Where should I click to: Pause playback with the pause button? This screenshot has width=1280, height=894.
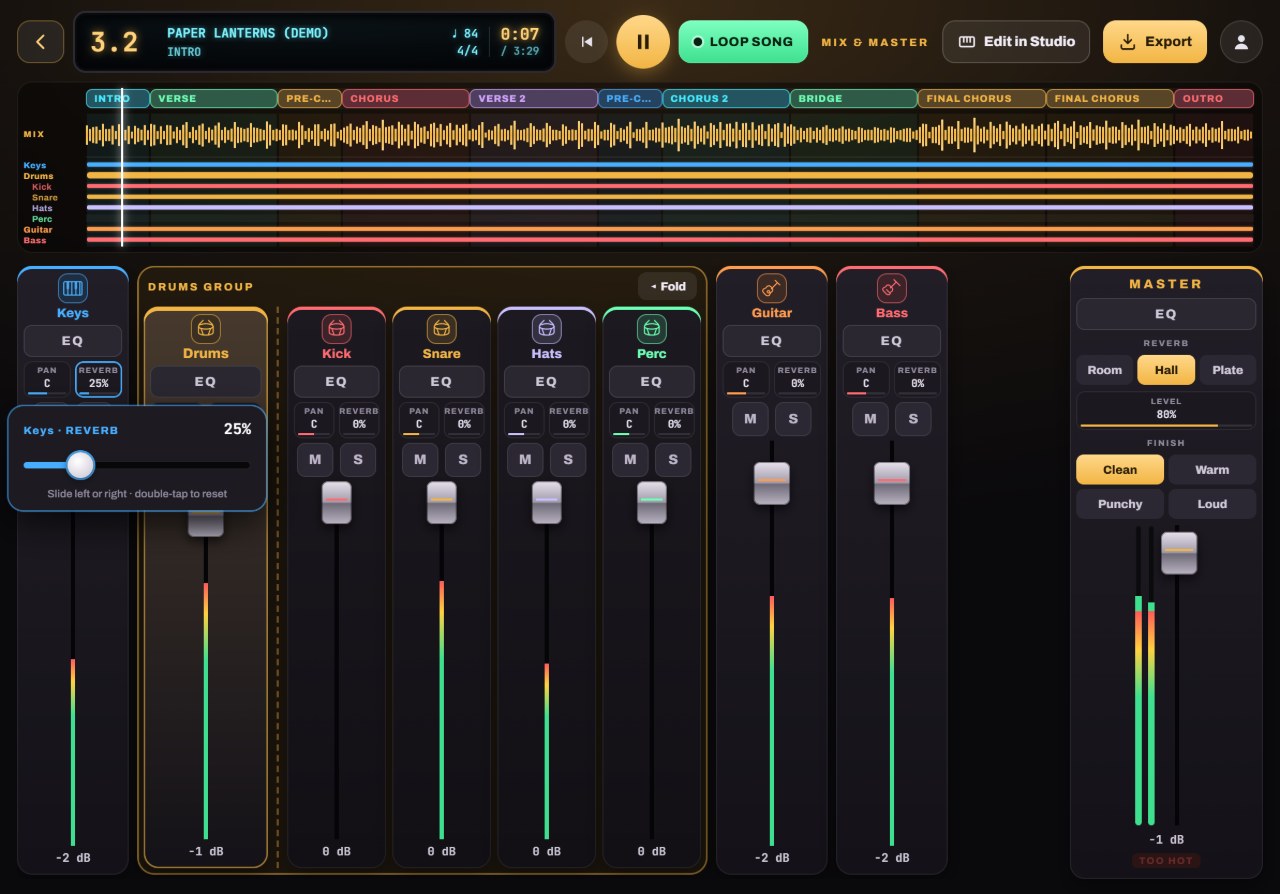[x=643, y=42]
